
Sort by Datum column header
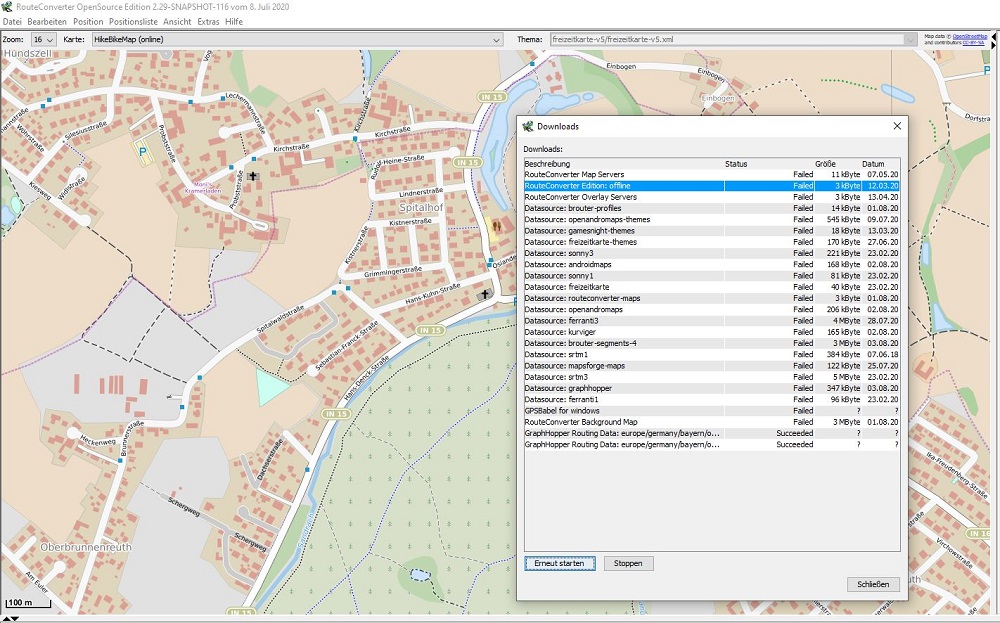[881, 164]
